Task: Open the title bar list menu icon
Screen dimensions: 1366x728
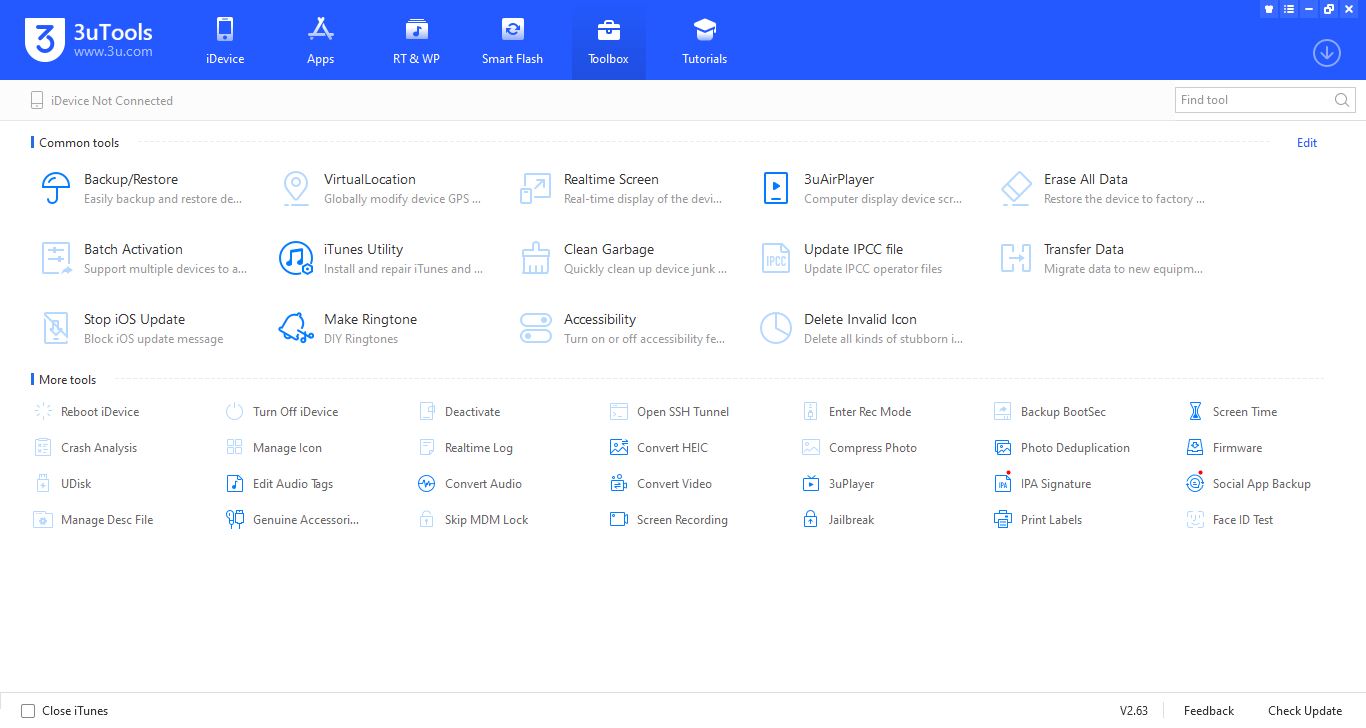Action: [x=1289, y=9]
